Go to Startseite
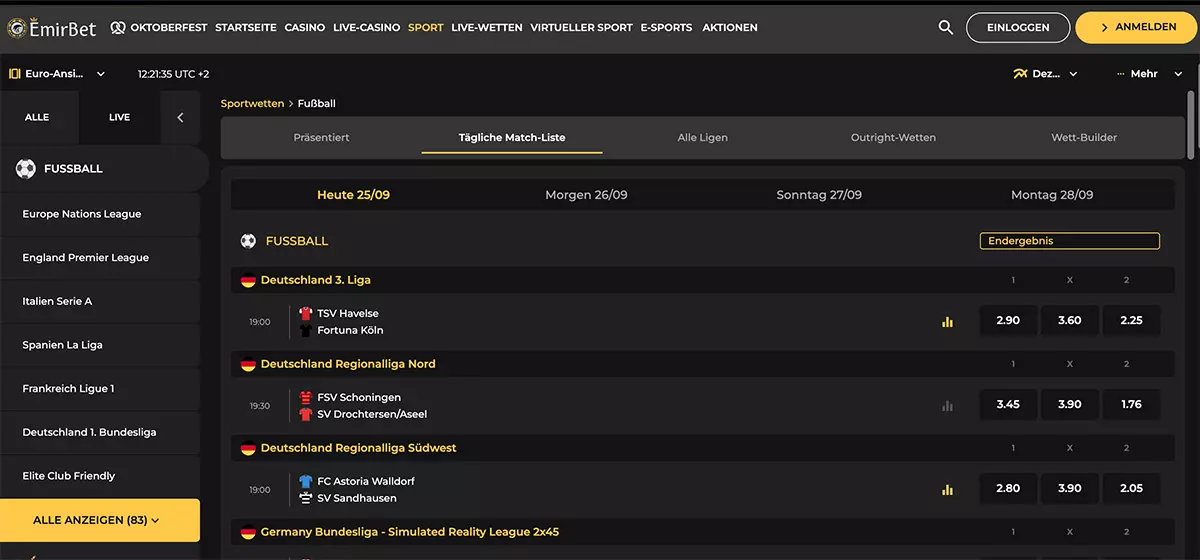Image resolution: width=1200 pixels, height=560 pixels. pyautogui.click(x=246, y=28)
